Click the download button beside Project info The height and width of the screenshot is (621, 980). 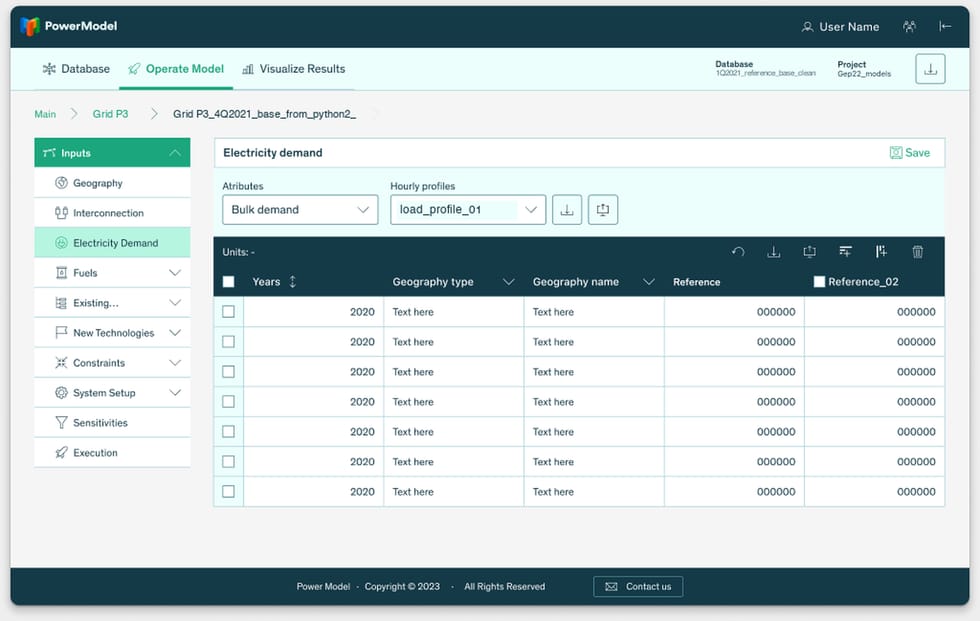click(930, 69)
